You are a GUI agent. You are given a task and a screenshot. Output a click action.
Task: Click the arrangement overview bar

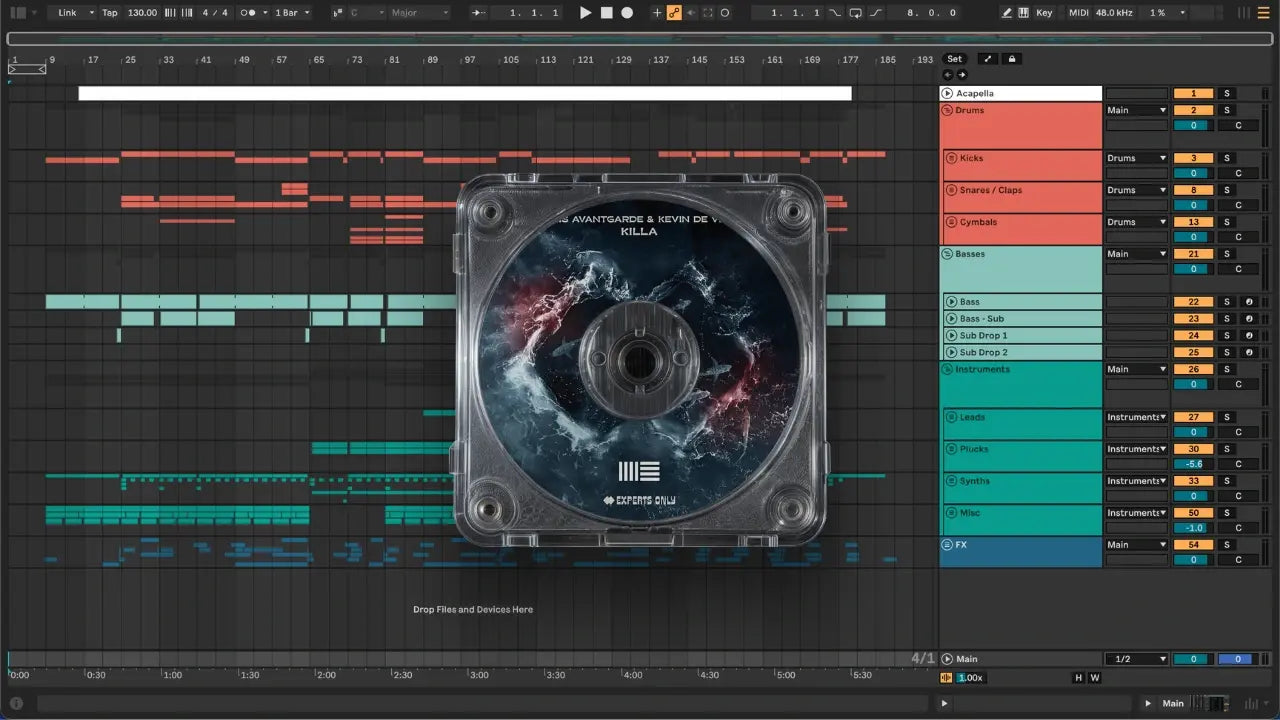click(639, 39)
